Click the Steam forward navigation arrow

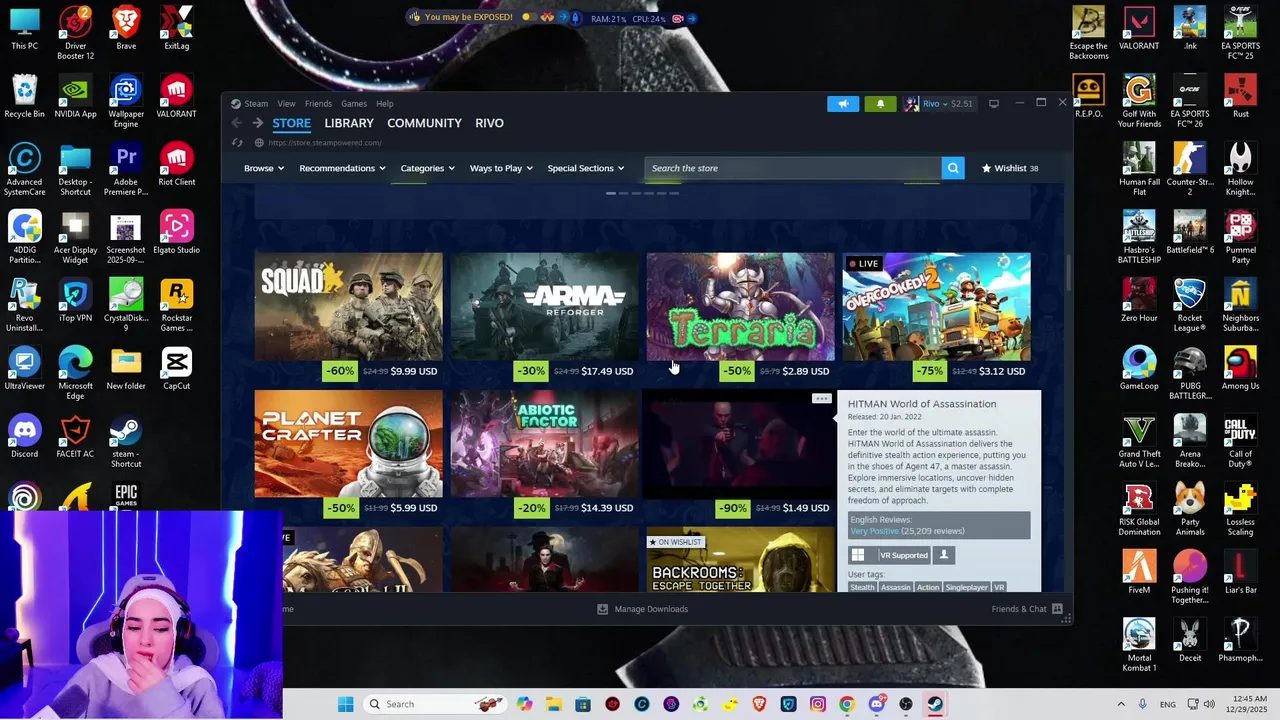pos(258,123)
